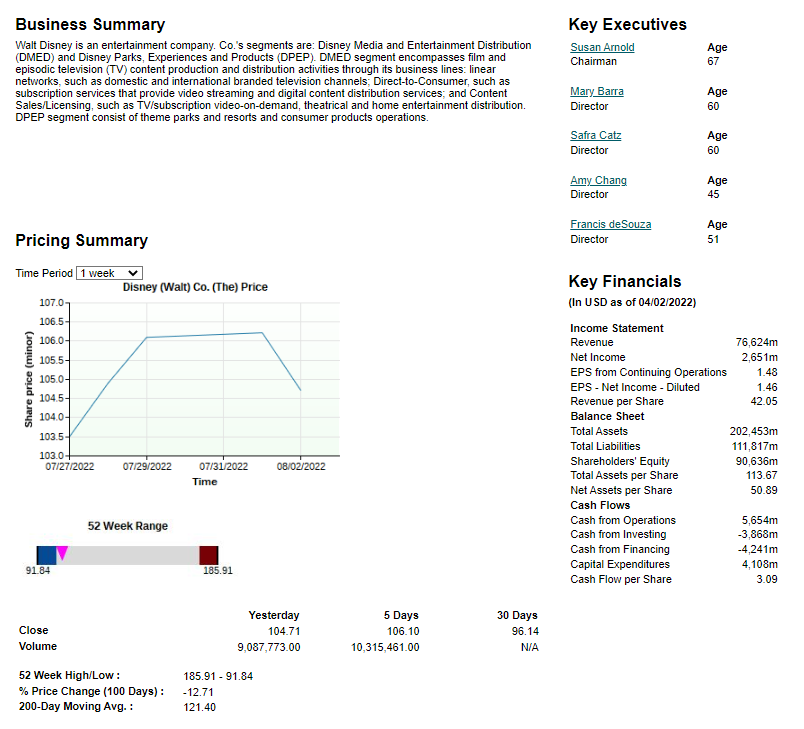This screenshot has height=729, width=804.
Task: Open Francis deSouza executive profile link
Action: coord(611,225)
